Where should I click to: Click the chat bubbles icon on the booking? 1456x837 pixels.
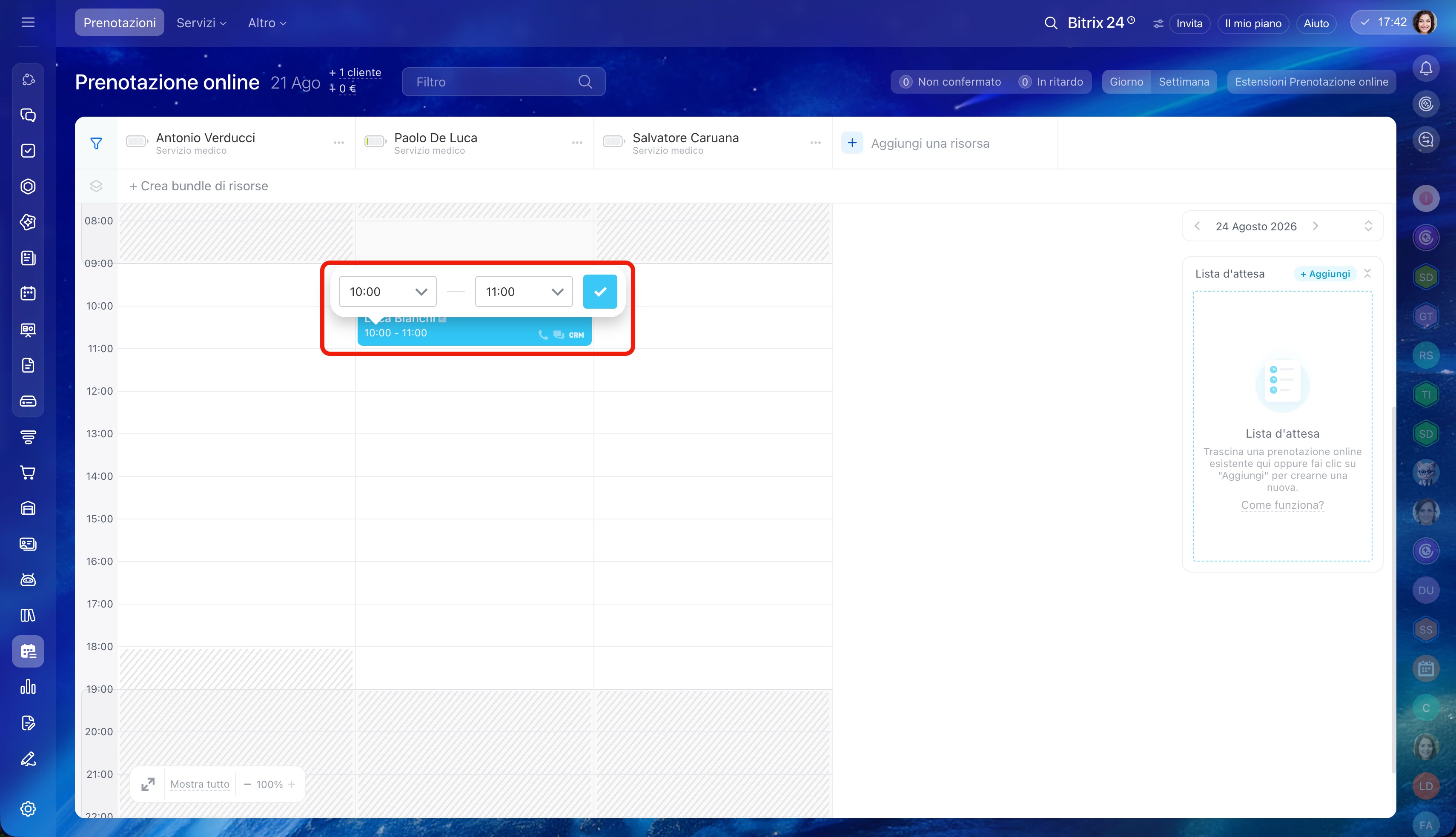558,335
